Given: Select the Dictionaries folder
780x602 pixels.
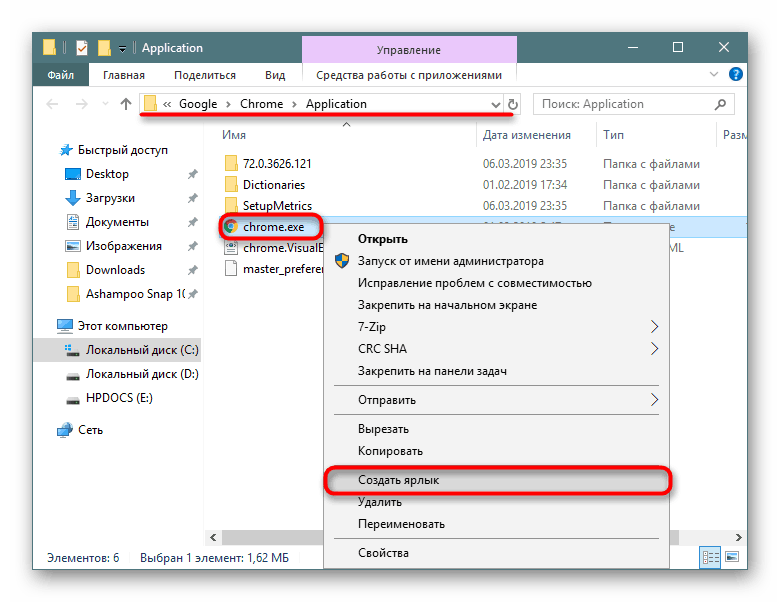Looking at the screenshot, I should pyautogui.click(x=274, y=185).
